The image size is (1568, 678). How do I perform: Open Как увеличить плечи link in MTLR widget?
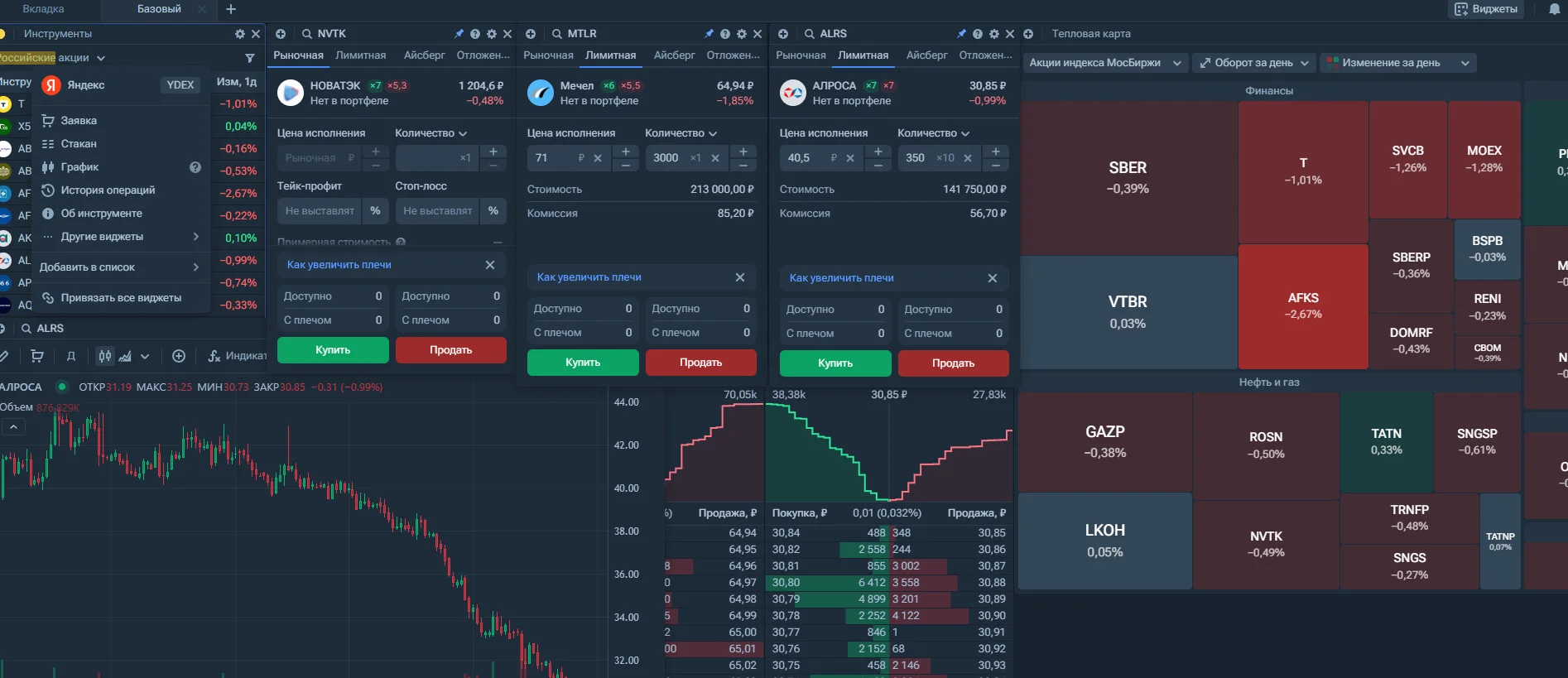coord(589,277)
